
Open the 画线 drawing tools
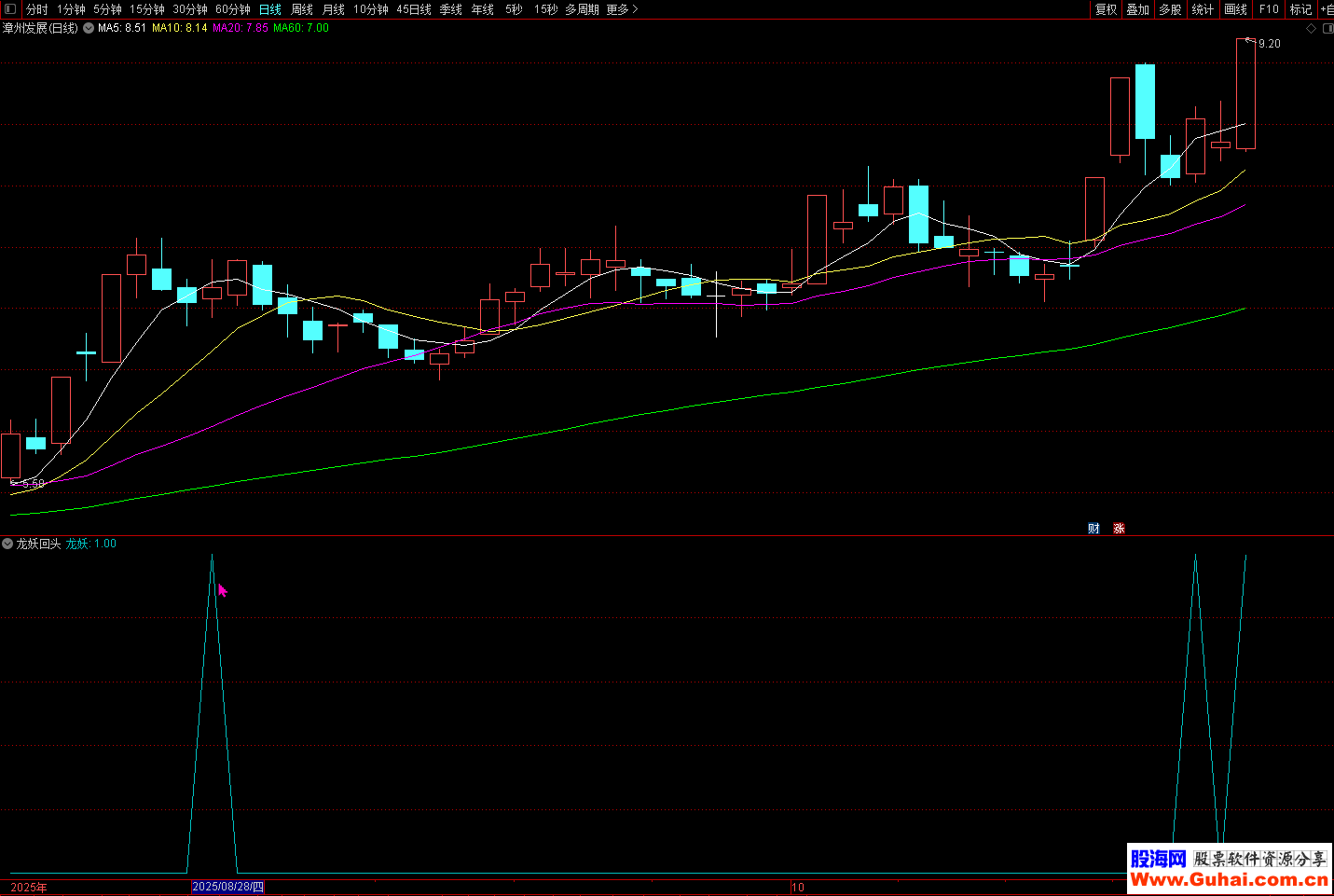(1235, 9)
